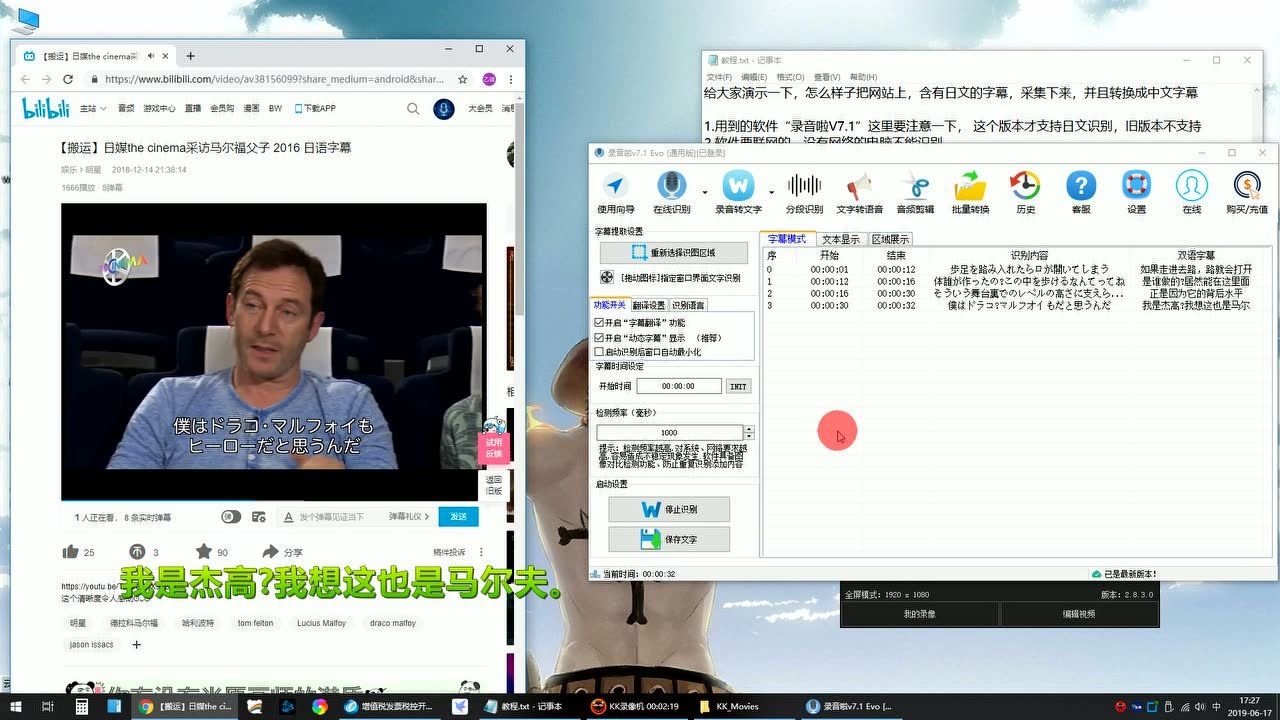The height and width of the screenshot is (720, 1280).
Task: Open the 识别语言 tab
Action: point(687,305)
